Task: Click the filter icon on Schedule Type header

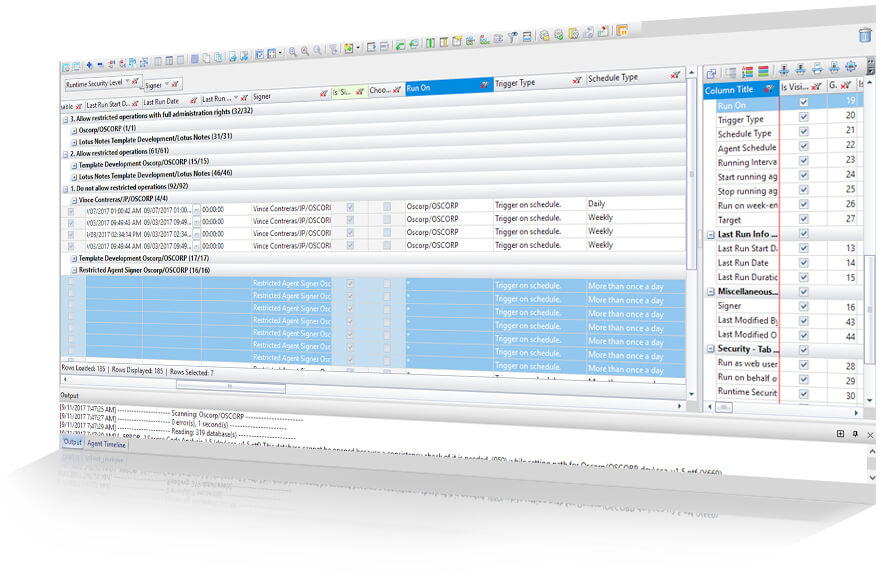Action: click(x=675, y=75)
